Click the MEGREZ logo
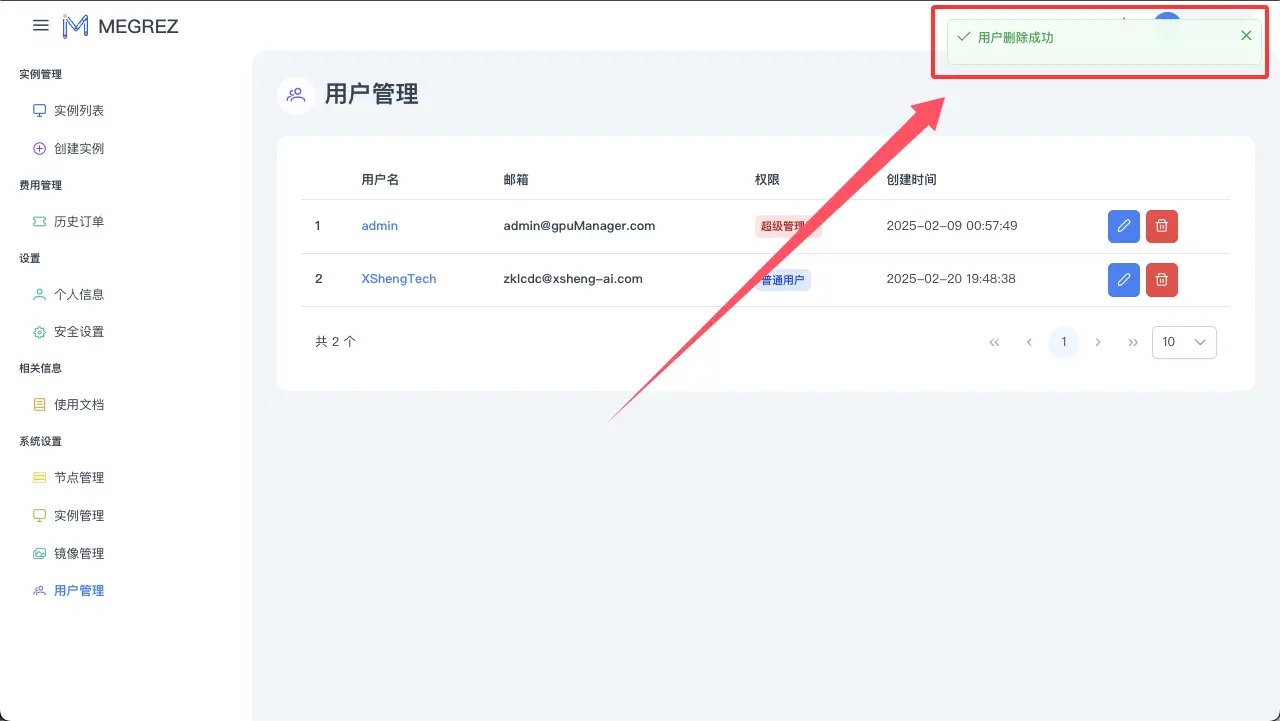The image size is (1280, 721). (x=120, y=26)
